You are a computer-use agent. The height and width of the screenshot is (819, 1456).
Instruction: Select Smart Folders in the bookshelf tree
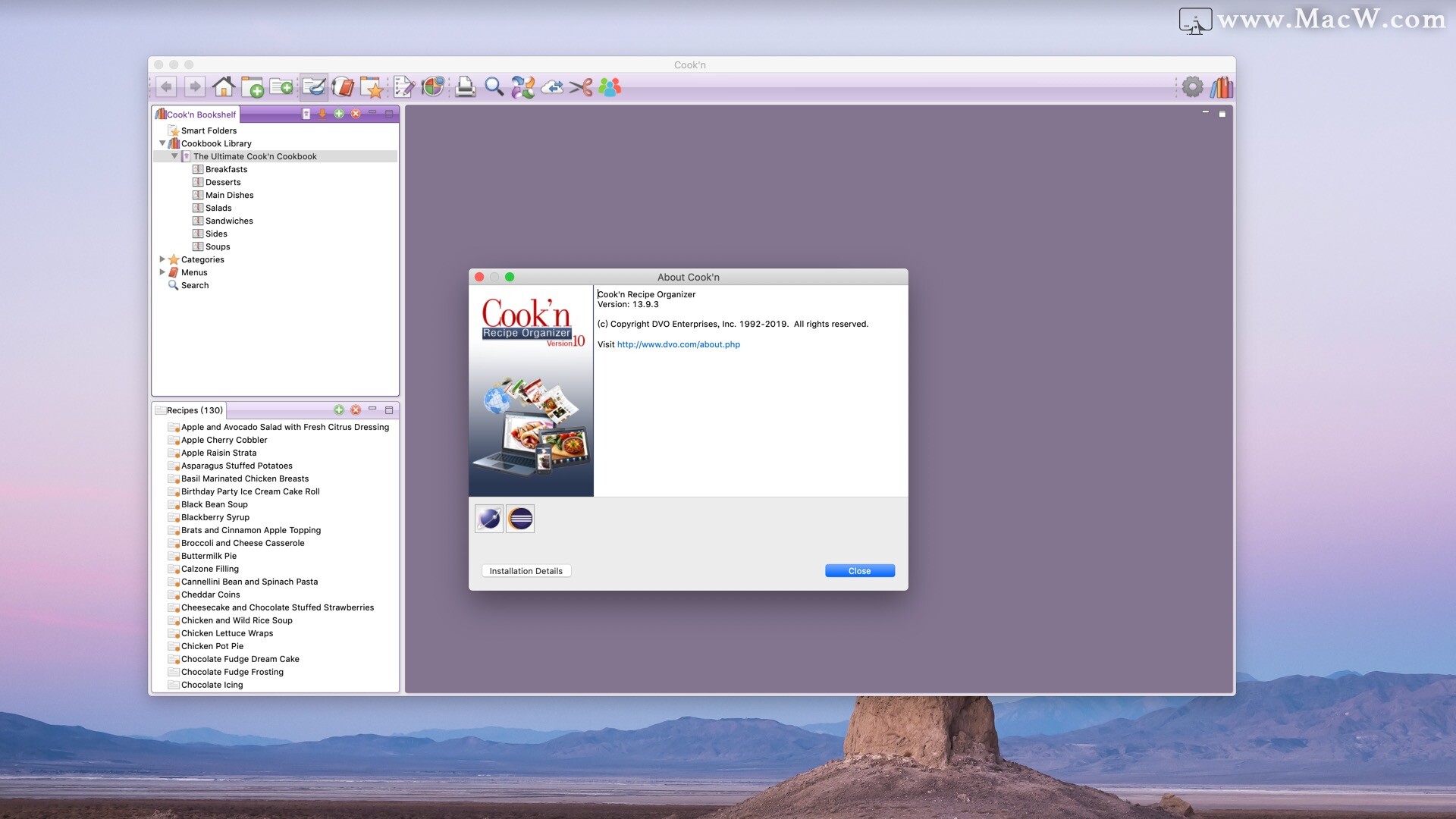[x=209, y=130]
